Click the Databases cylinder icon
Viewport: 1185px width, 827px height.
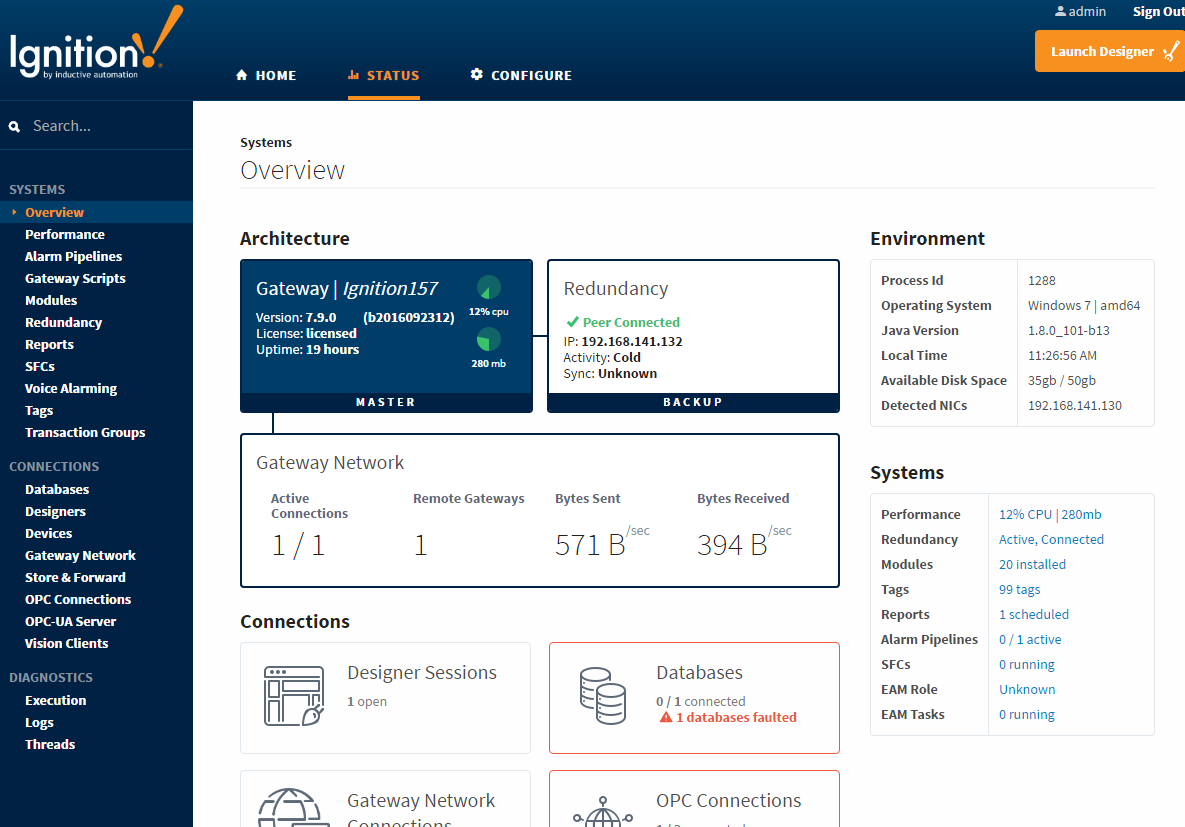tap(602, 695)
